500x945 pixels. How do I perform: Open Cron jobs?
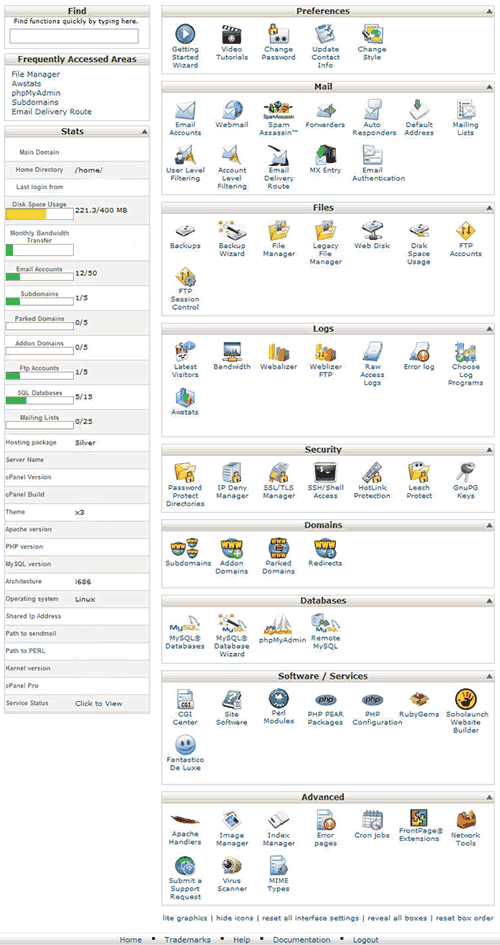click(x=372, y=824)
